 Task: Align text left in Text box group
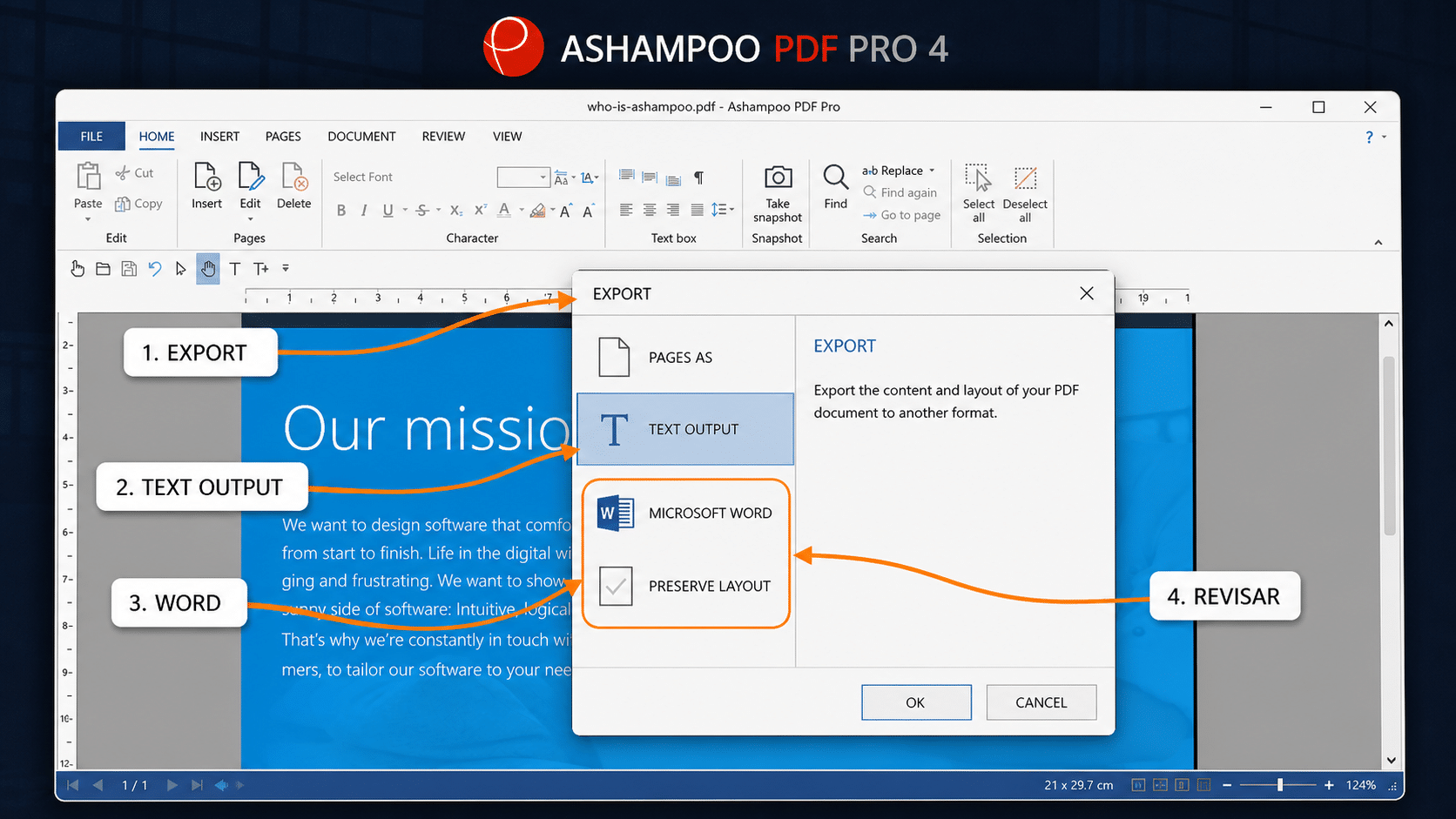(626, 210)
